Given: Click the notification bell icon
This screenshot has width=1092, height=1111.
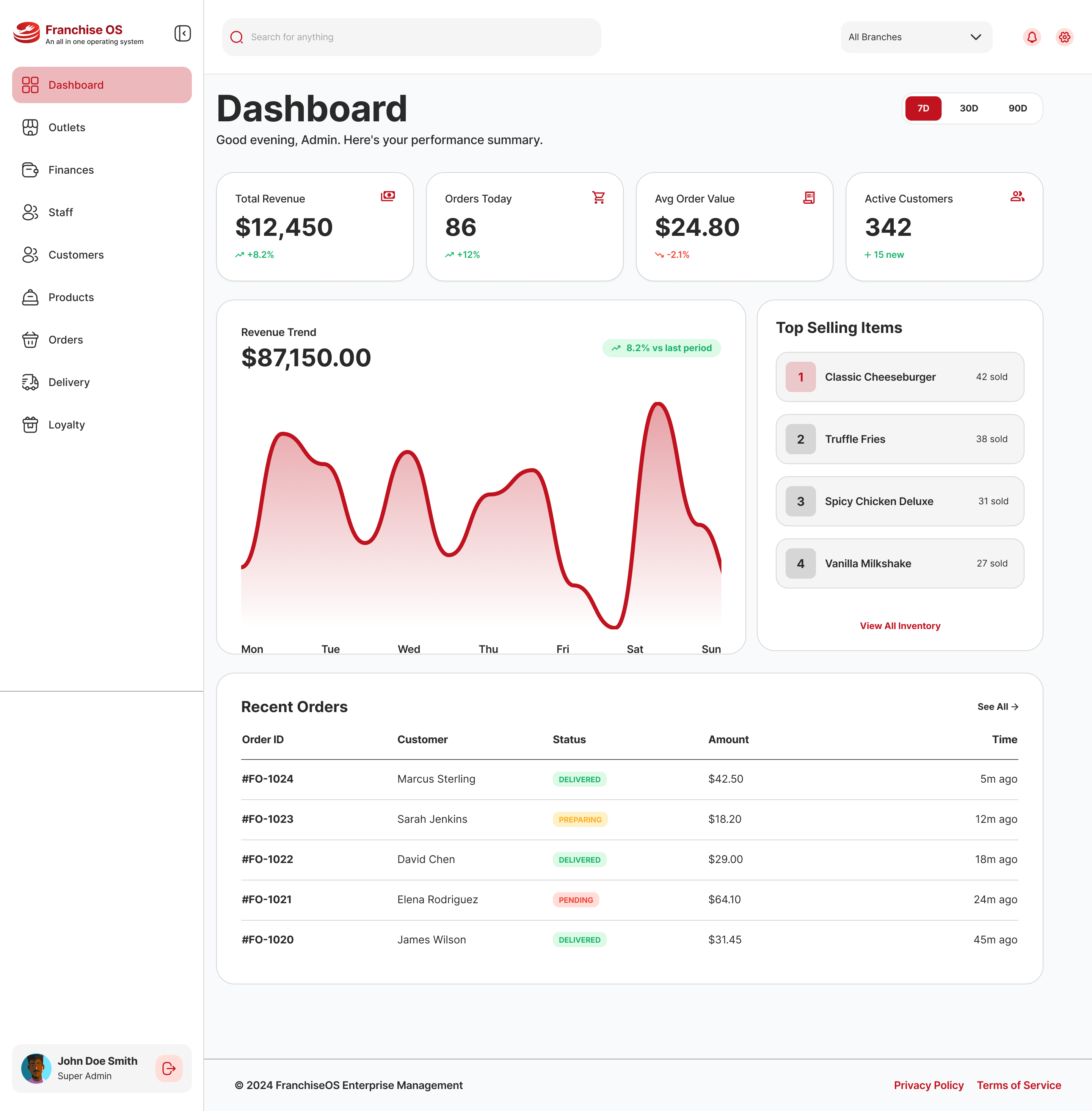Looking at the screenshot, I should tap(1031, 37).
